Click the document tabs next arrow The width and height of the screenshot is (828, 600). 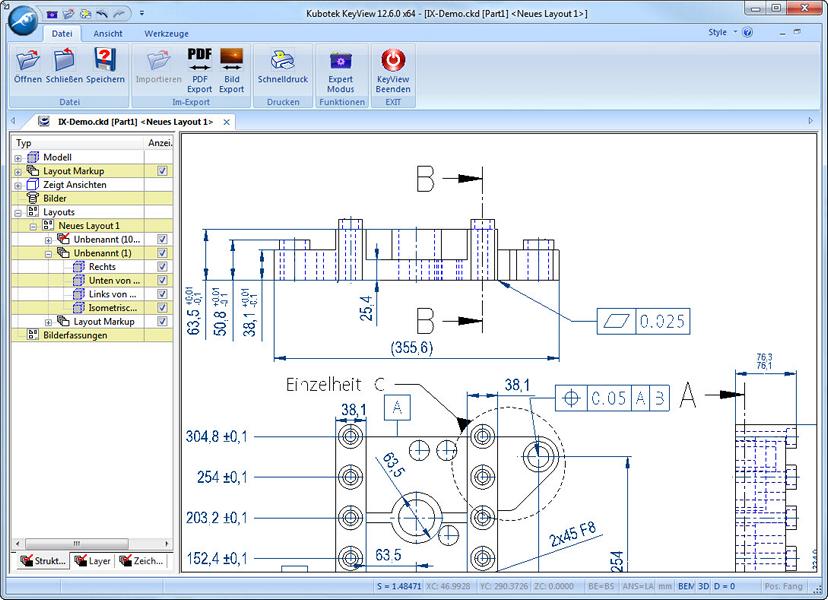pos(811,121)
